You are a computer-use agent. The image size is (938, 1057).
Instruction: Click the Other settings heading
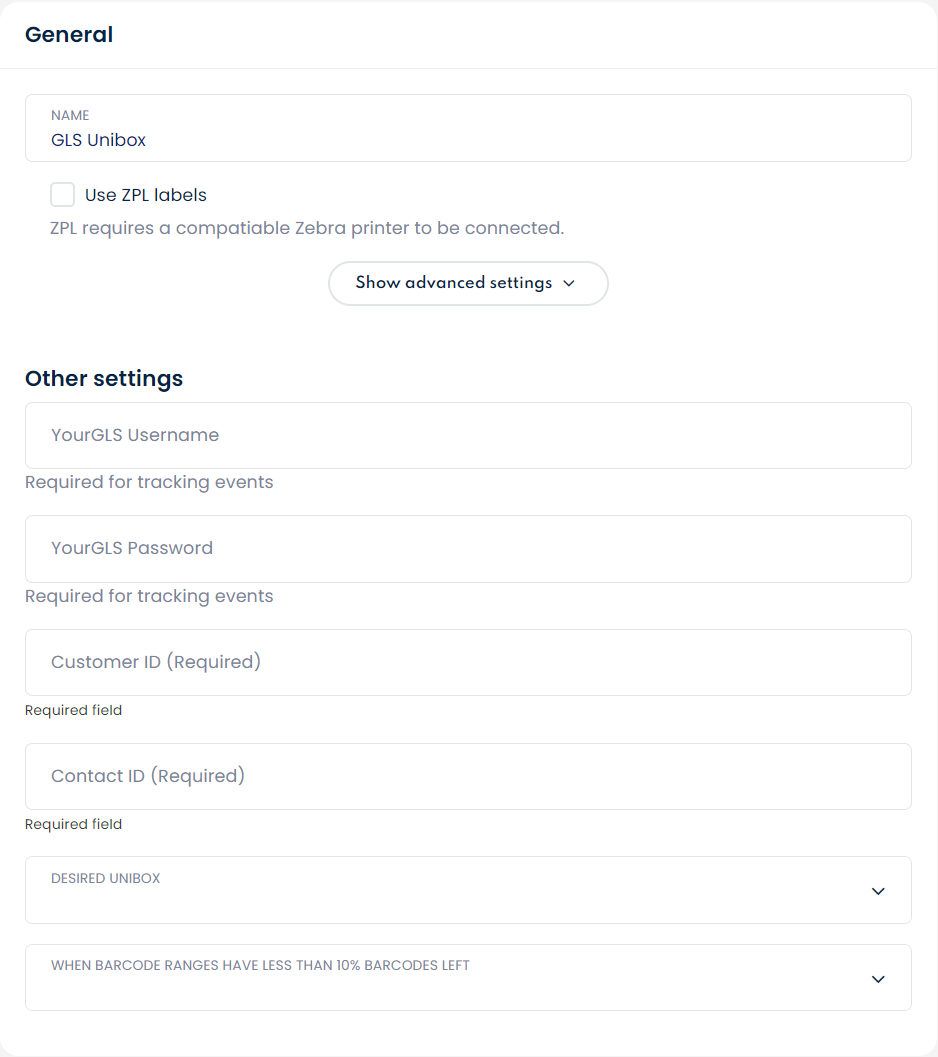(x=104, y=379)
